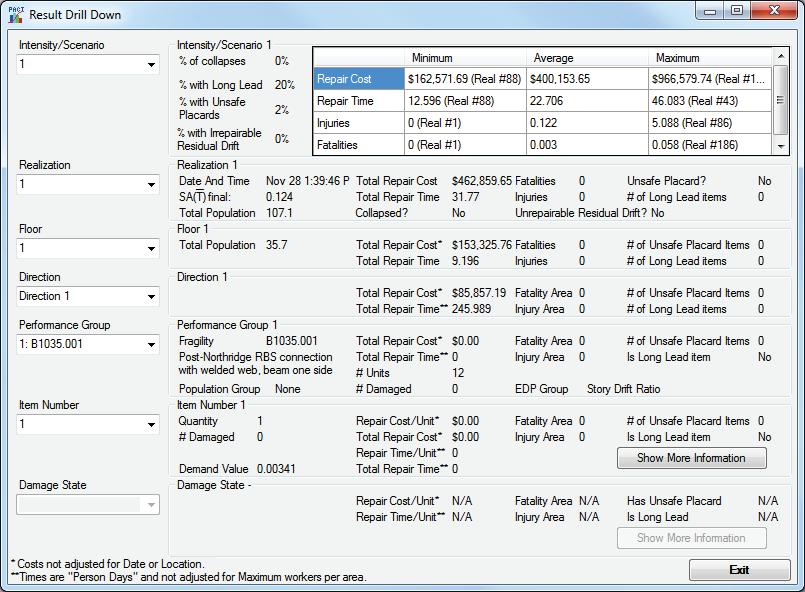Image resolution: width=805 pixels, height=592 pixels.
Task: Click cell $966,579.74 maximum repair cost
Action: tap(710, 79)
